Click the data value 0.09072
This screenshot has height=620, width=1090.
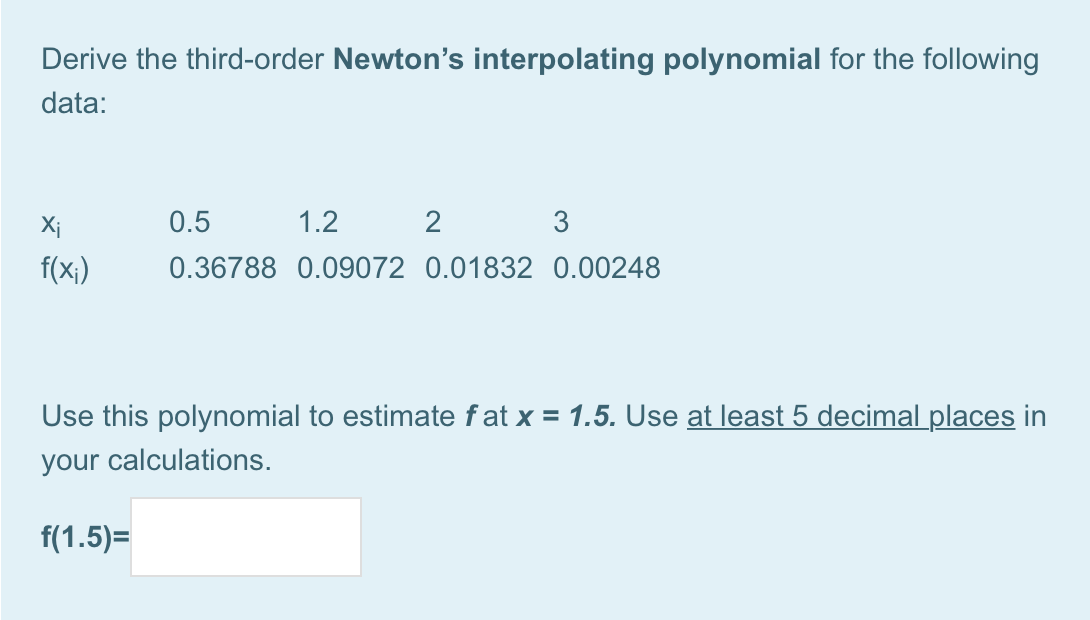(351, 268)
